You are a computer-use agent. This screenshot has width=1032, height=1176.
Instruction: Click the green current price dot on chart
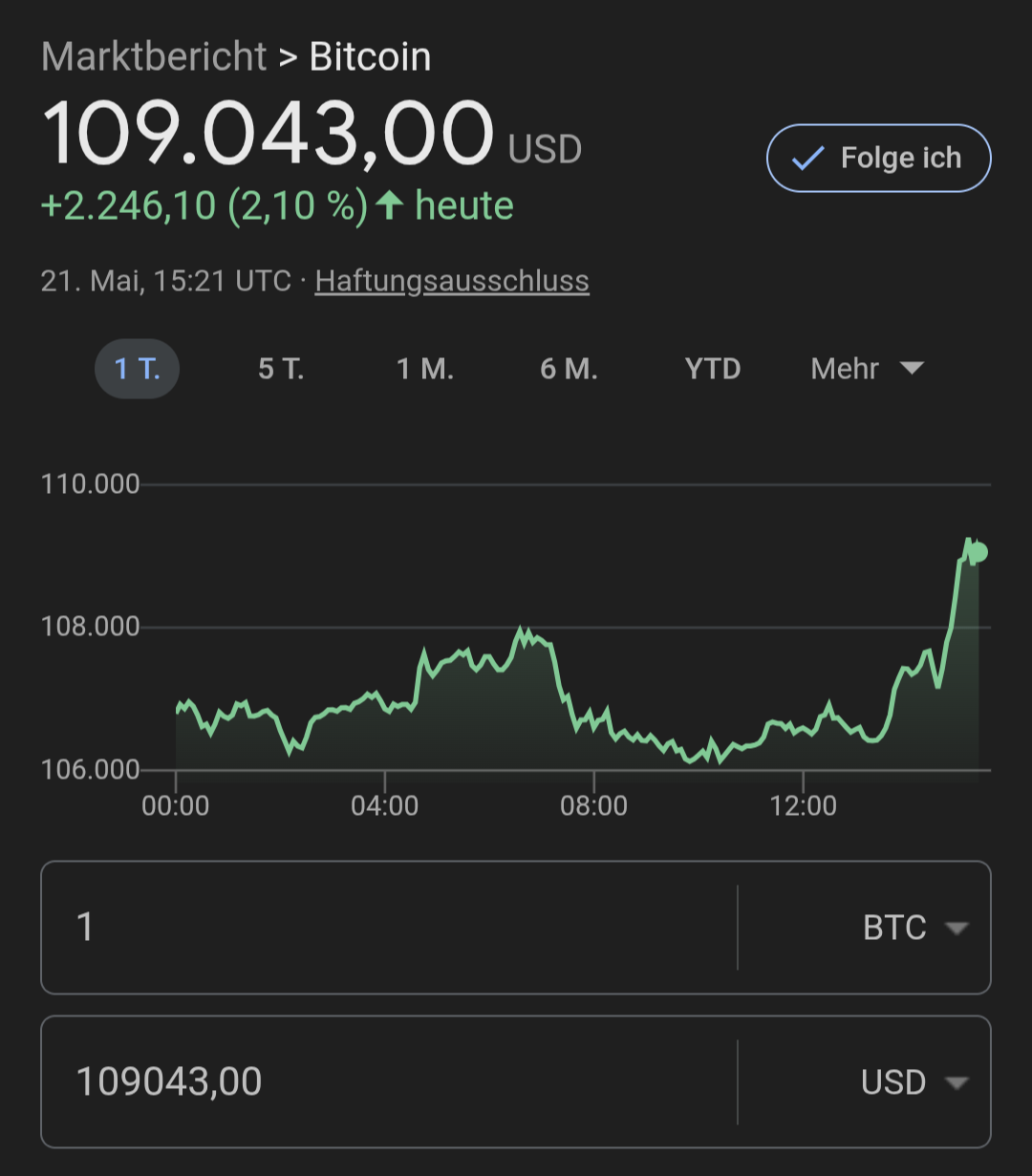978,552
